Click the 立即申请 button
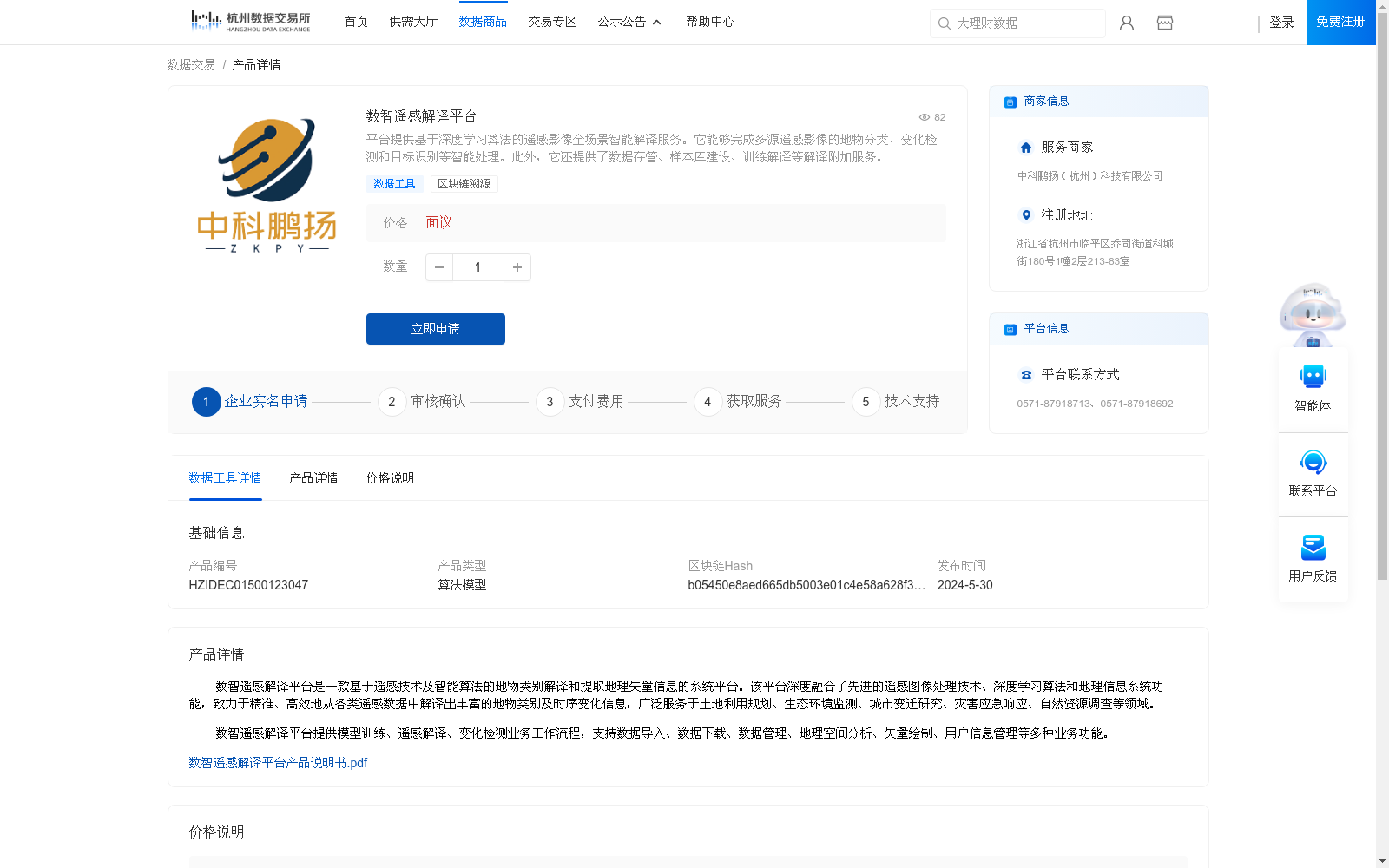1389x868 pixels. click(x=436, y=329)
